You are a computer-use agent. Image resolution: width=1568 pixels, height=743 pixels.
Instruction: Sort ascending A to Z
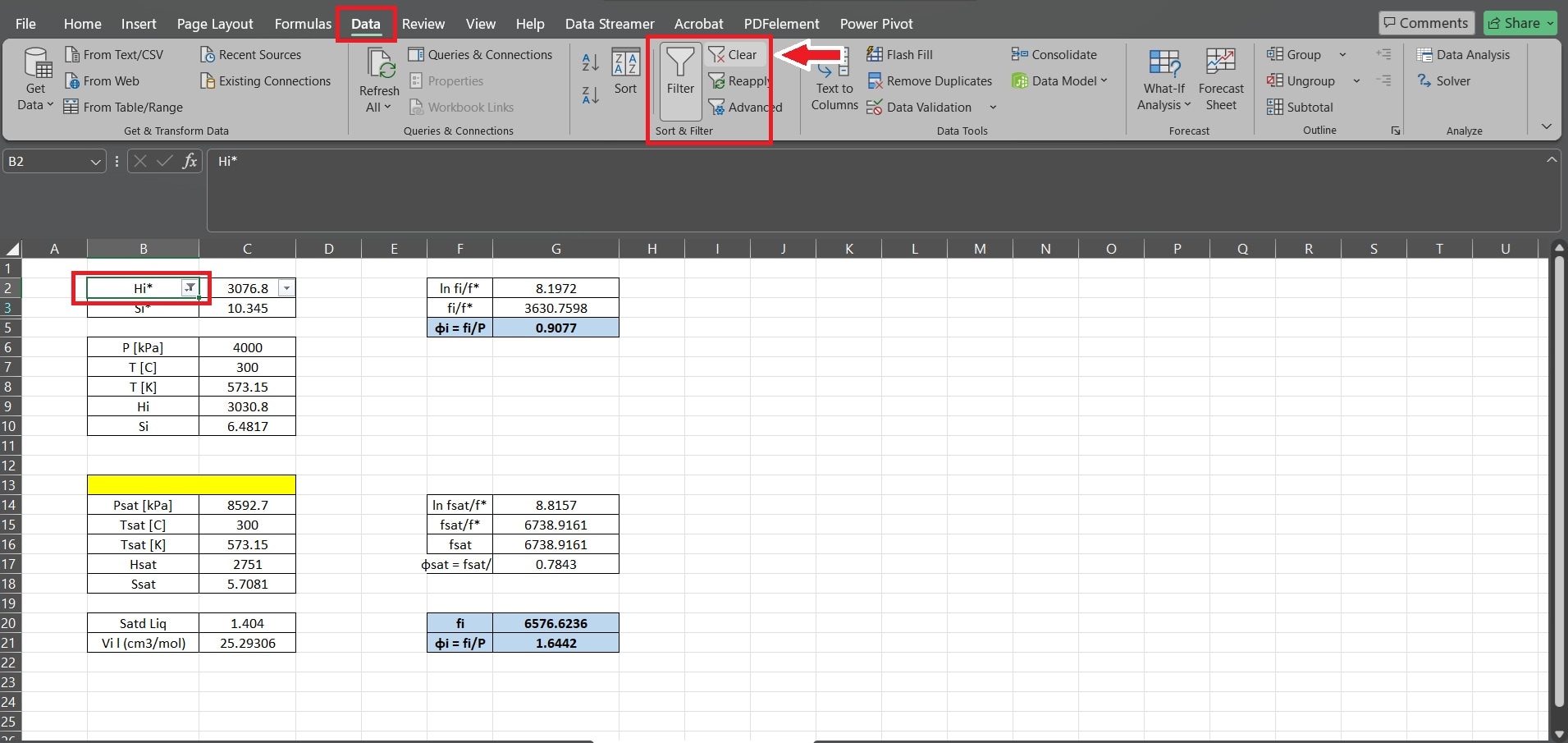click(590, 62)
